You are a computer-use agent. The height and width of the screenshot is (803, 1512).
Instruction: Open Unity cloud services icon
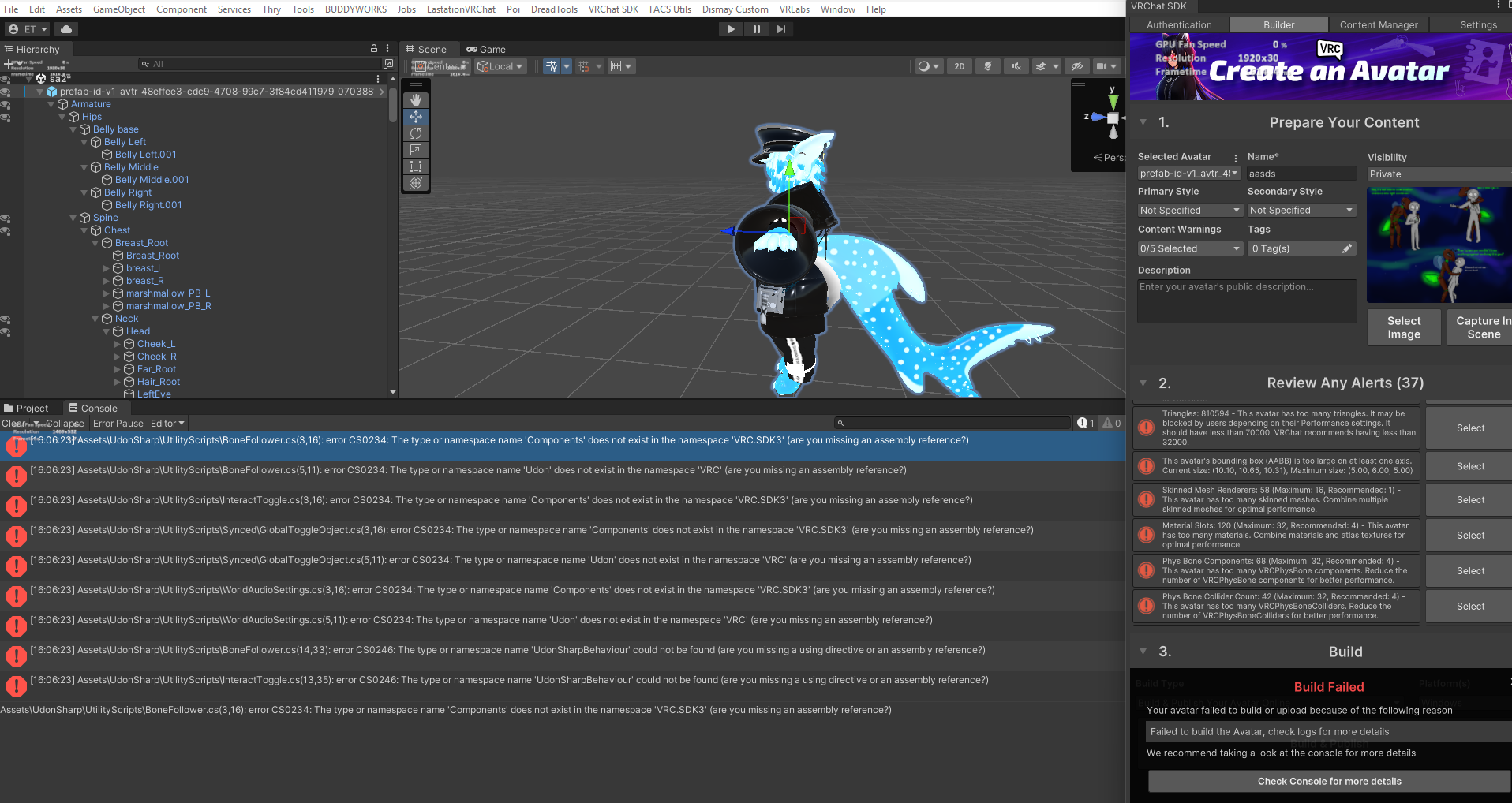click(x=66, y=29)
